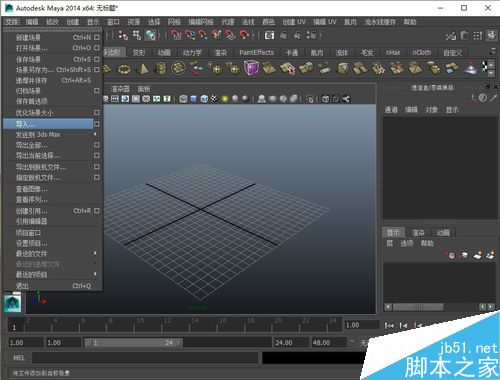Screen dimensions: 500x380
Task: Click the first red magnet snap icon
Action: [x=175, y=35]
